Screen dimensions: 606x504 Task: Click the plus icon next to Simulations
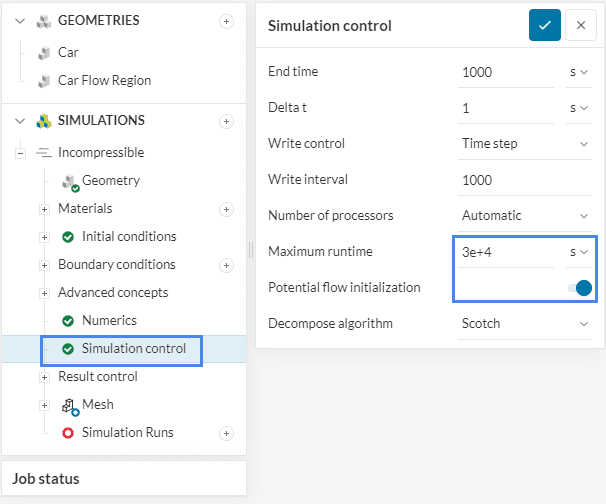(226, 121)
